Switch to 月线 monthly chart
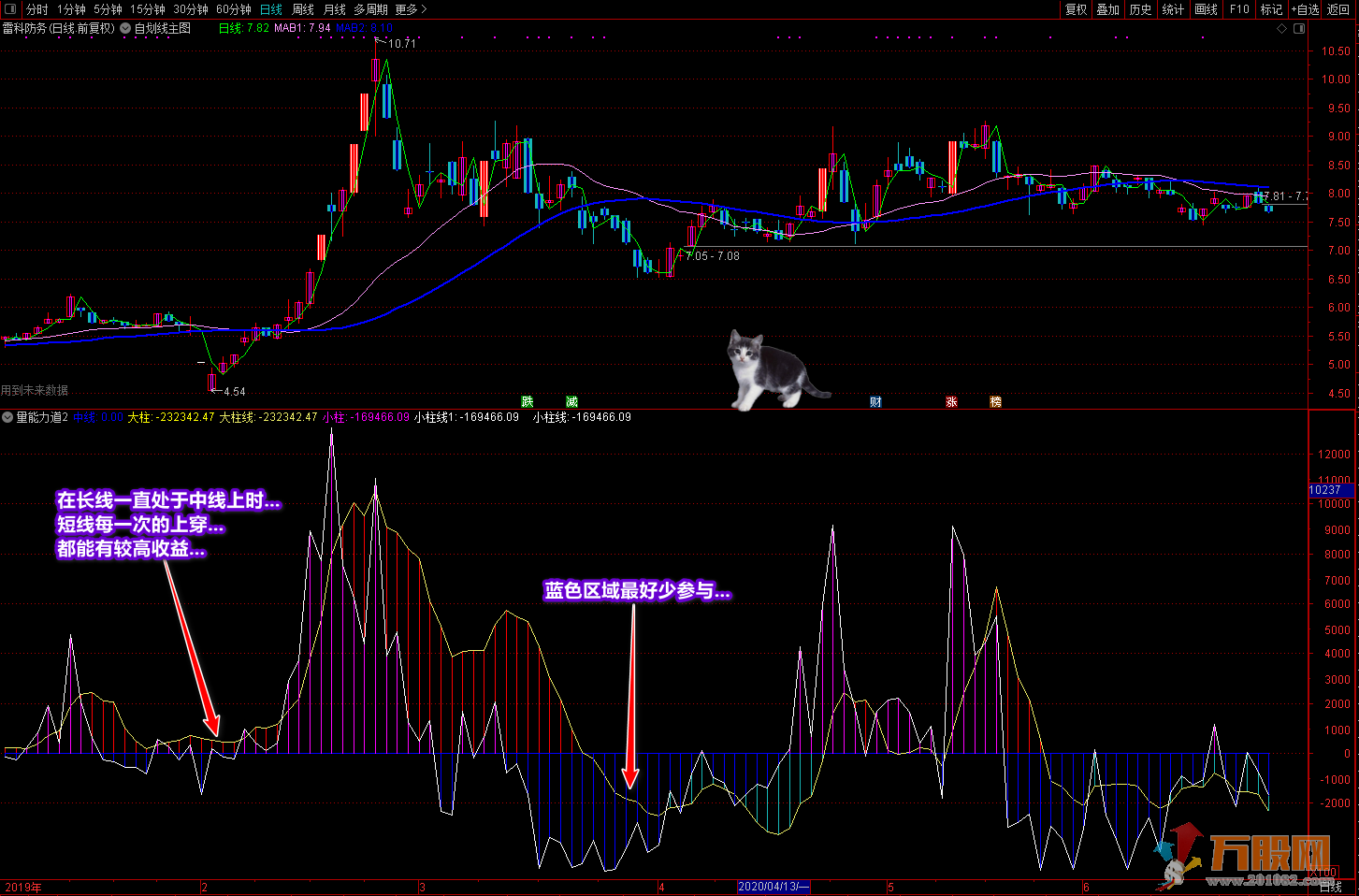Viewport: 1359px width, 896px height. pyautogui.click(x=335, y=9)
